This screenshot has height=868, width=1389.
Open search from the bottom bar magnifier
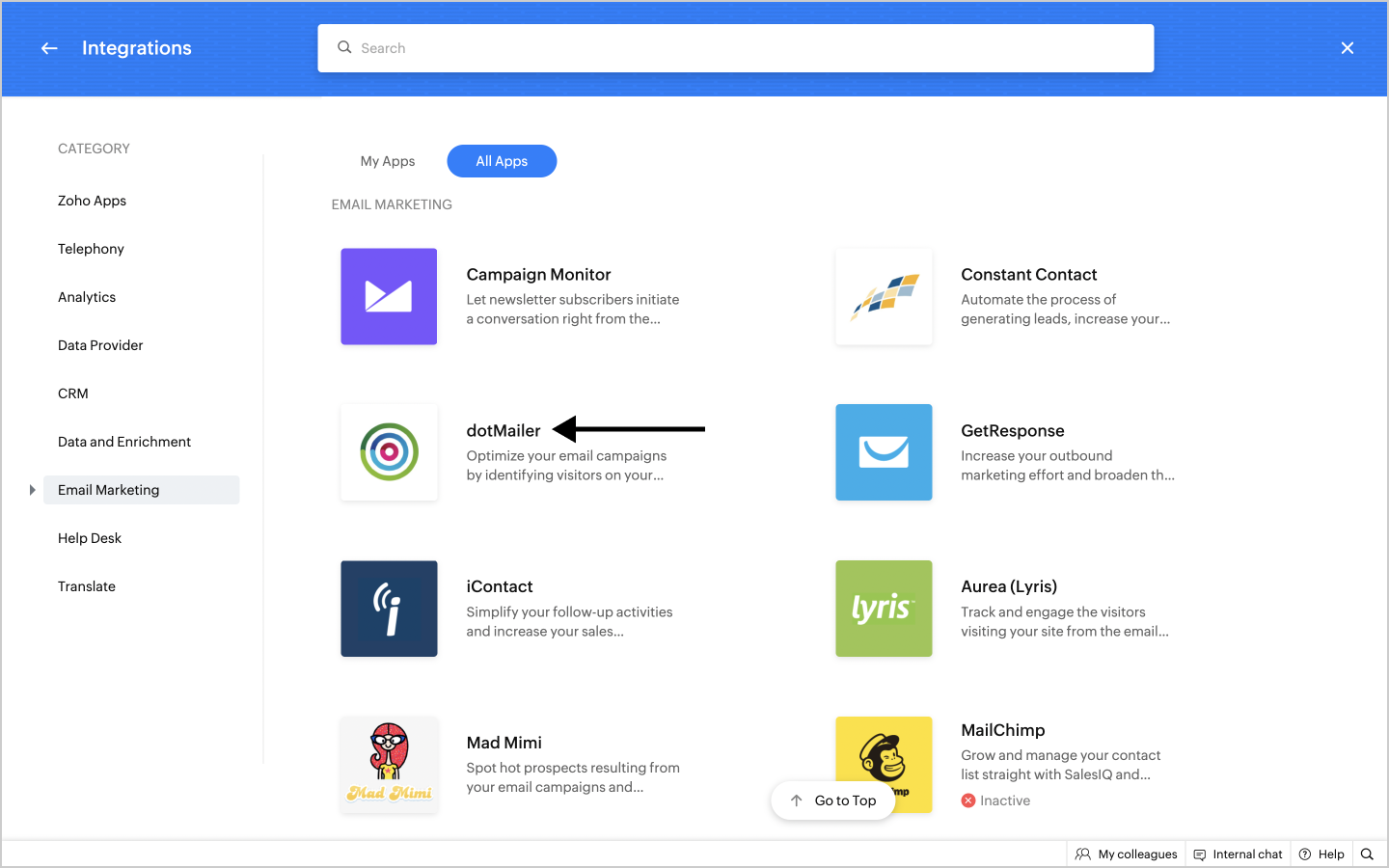1367,854
